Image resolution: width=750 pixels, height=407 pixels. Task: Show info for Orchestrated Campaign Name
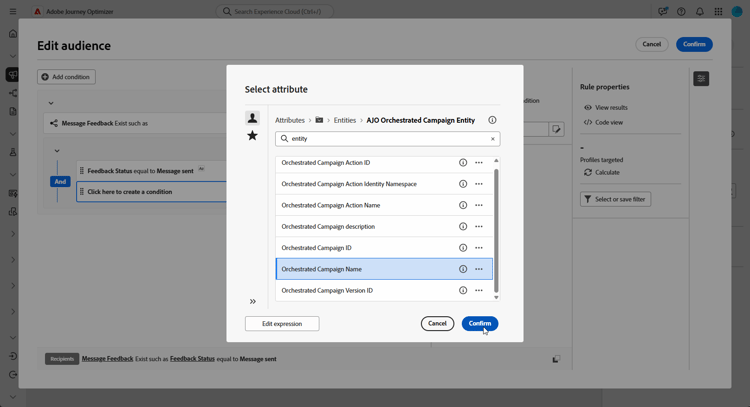tap(463, 269)
